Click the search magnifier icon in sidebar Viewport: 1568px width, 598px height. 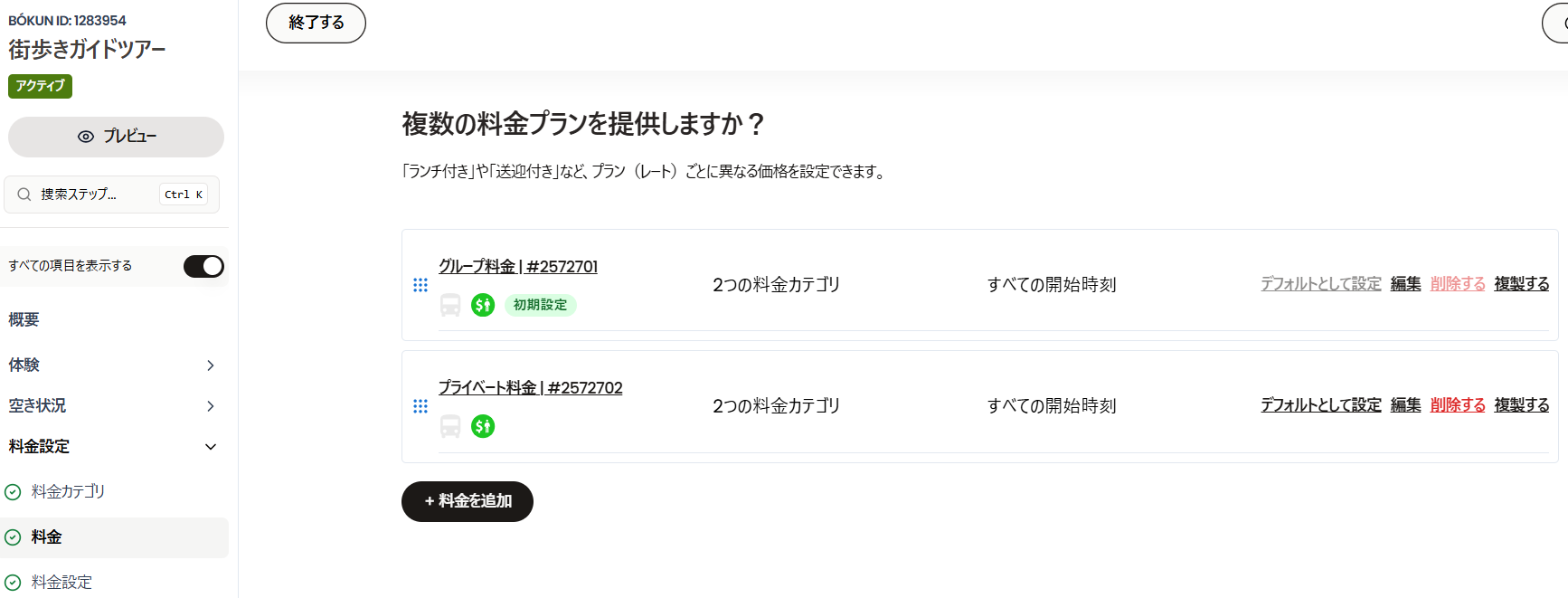click(x=24, y=195)
